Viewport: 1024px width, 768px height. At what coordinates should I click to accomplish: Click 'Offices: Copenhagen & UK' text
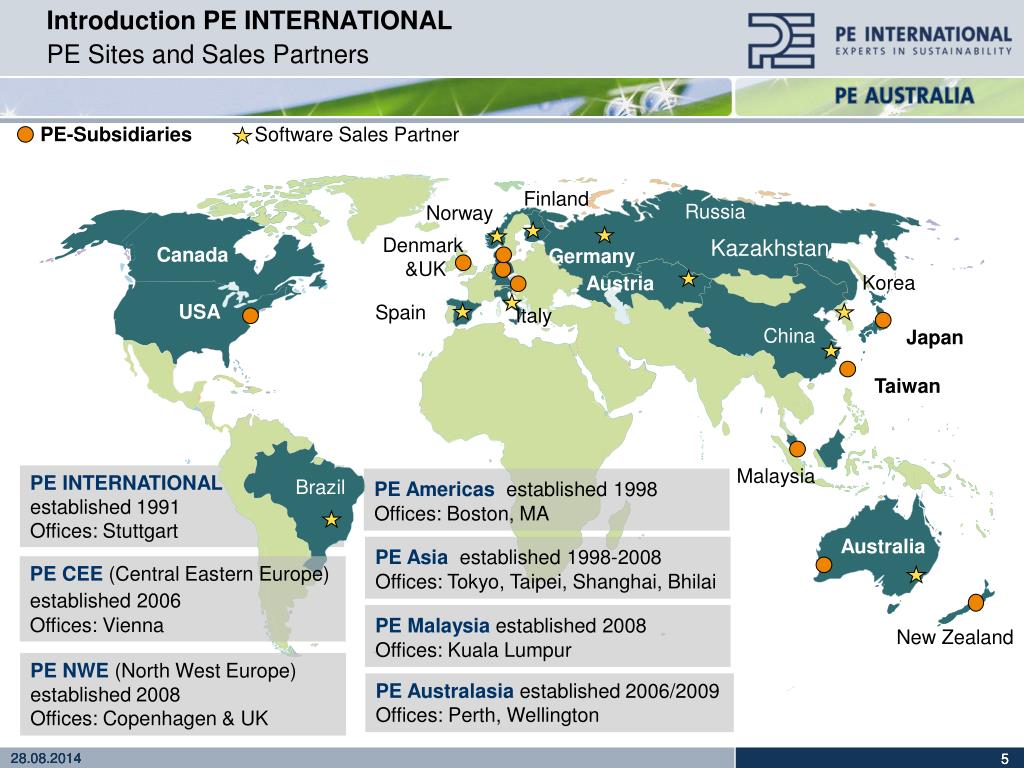point(149,718)
